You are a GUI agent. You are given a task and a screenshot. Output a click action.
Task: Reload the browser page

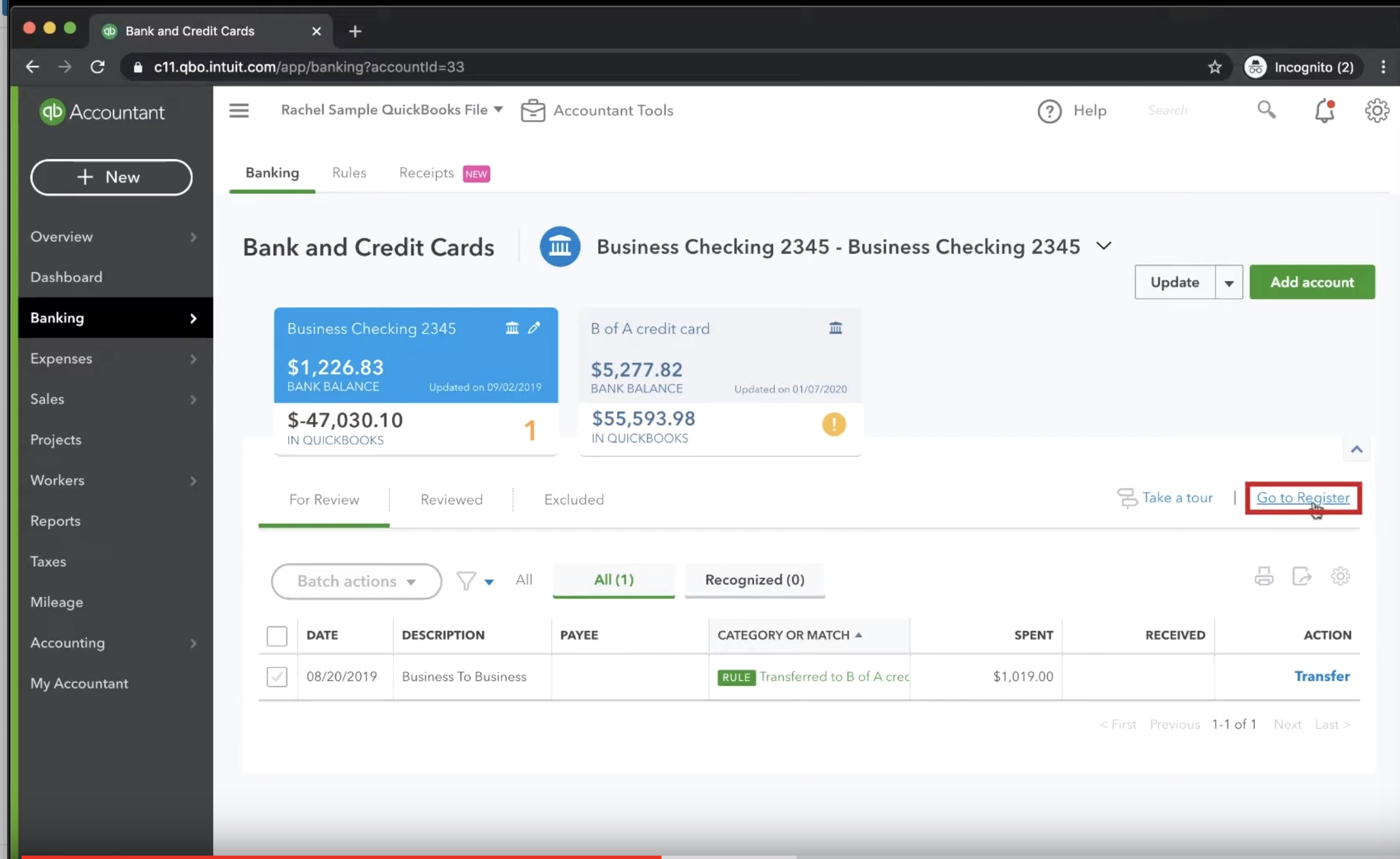[x=97, y=67]
